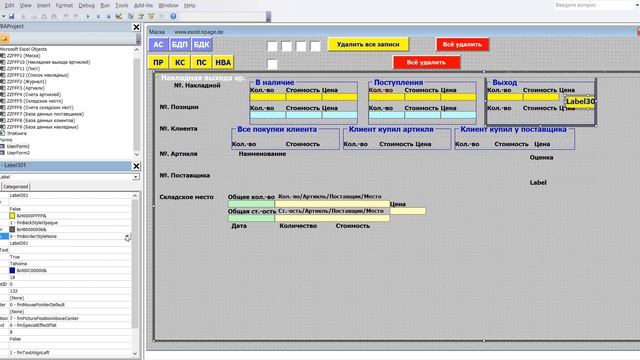Click the wider red Всё удалить button below
This screenshot has height=360, width=640.
click(x=426, y=62)
